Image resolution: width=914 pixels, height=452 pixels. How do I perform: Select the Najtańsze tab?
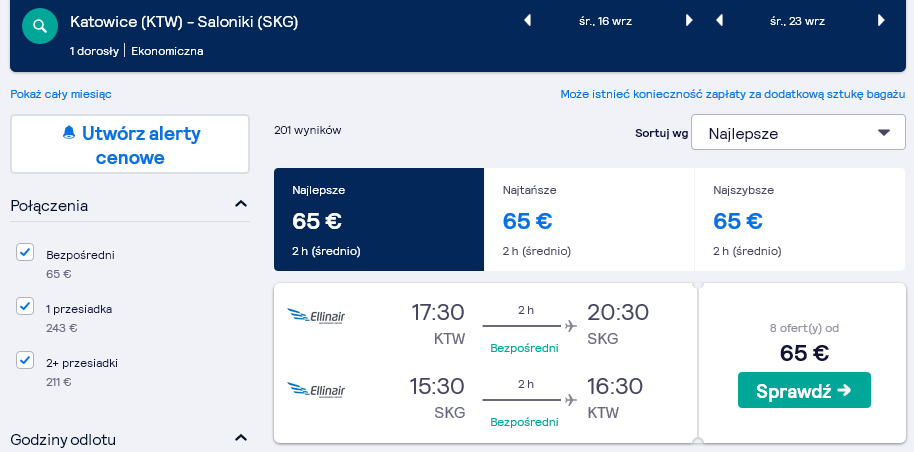pyautogui.click(x=589, y=220)
